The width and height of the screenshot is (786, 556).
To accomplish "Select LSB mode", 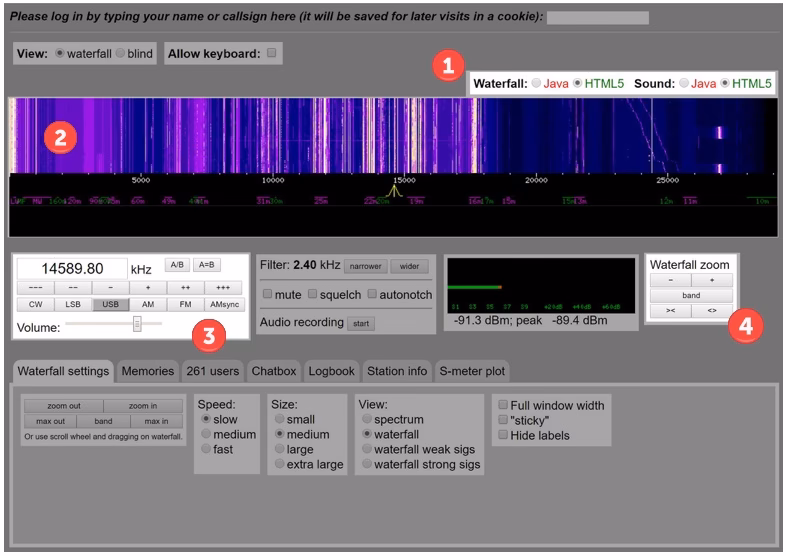I will [x=73, y=304].
